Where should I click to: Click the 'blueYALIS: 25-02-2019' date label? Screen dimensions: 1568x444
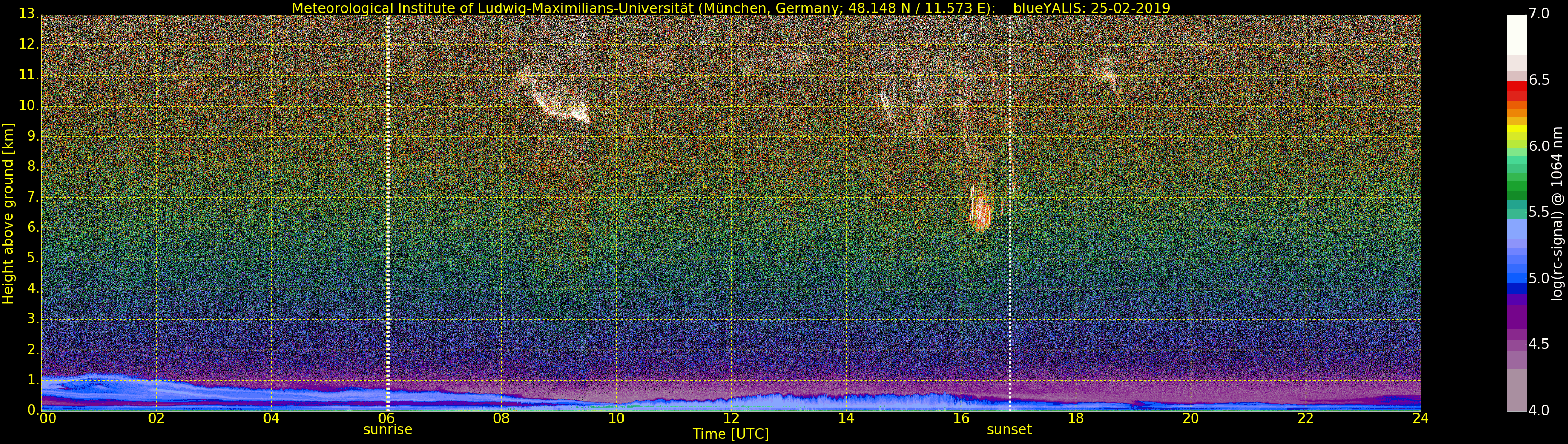[x=1091, y=8]
